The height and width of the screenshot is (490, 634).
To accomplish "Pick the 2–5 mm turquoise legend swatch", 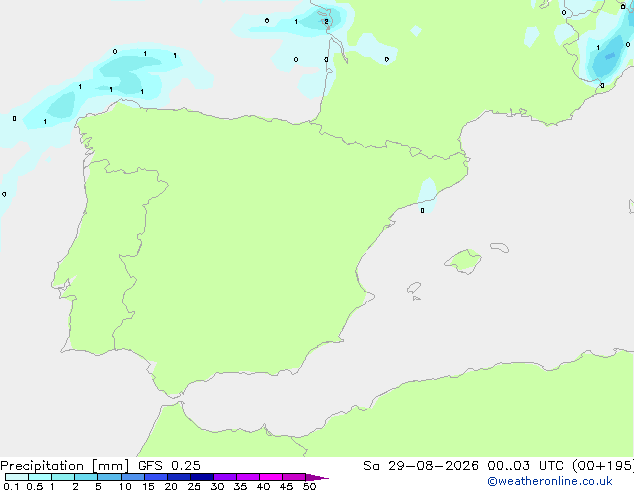I will [x=86, y=477].
